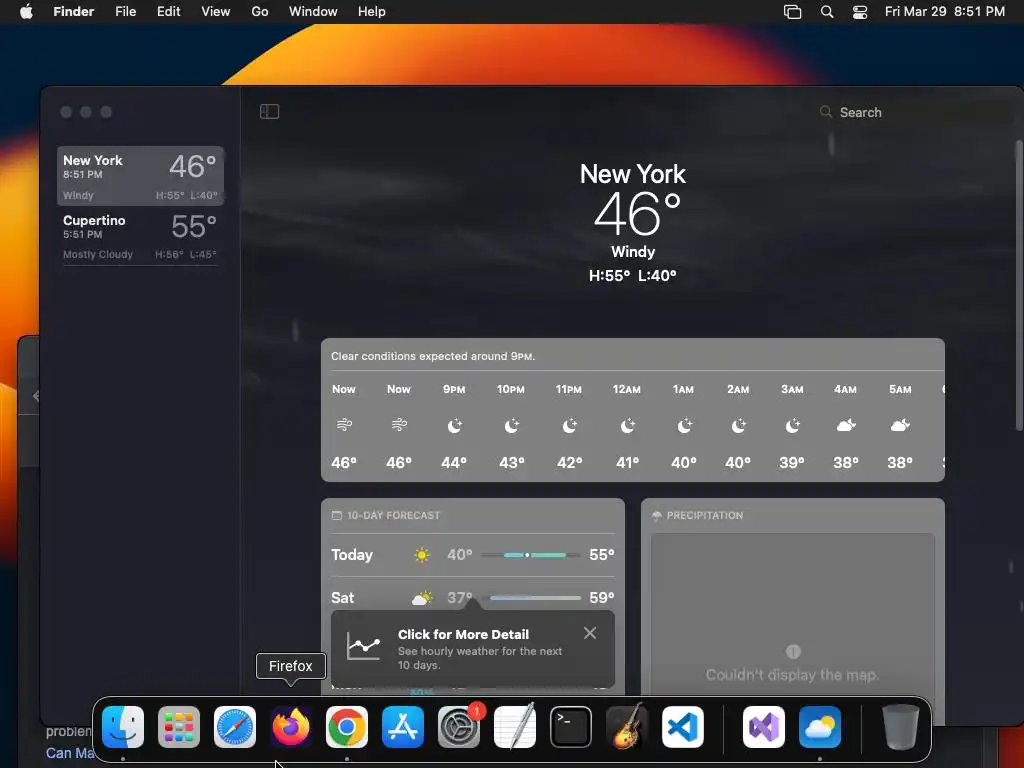Open Today row in 10-day forecast
The image size is (1024, 768).
(x=473, y=554)
